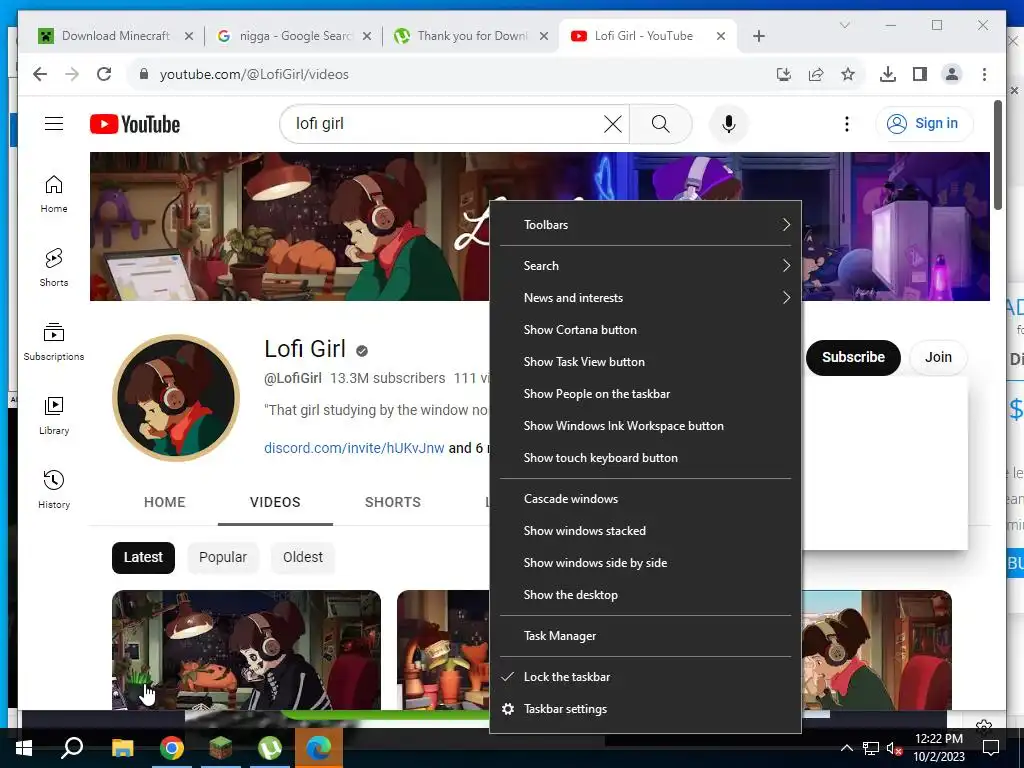Go to Home in YouTube sidebar
Viewport: 1024px width, 768px height.
54,194
